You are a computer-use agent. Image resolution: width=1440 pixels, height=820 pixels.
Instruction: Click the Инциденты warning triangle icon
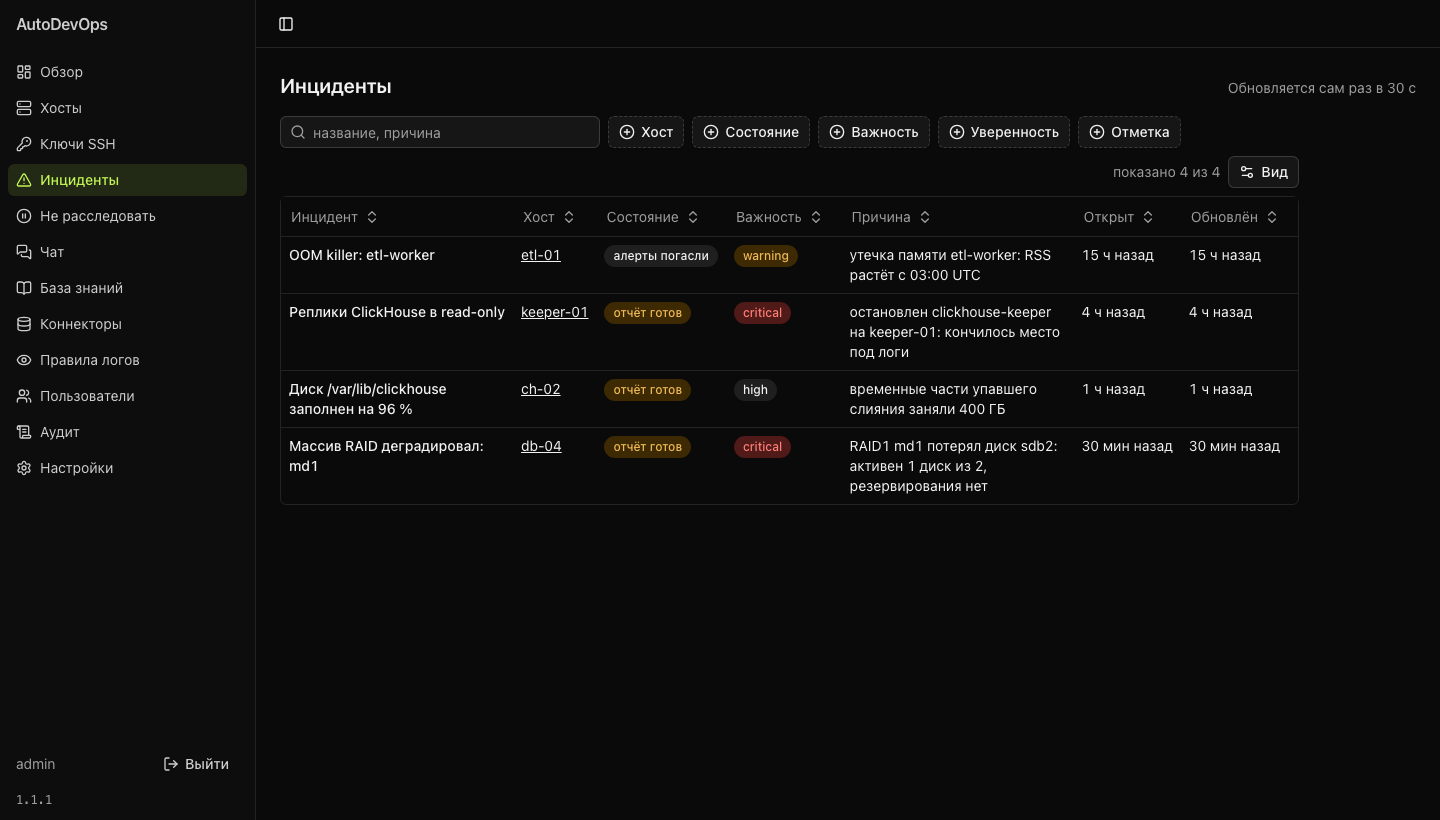click(x=24, y=180)
